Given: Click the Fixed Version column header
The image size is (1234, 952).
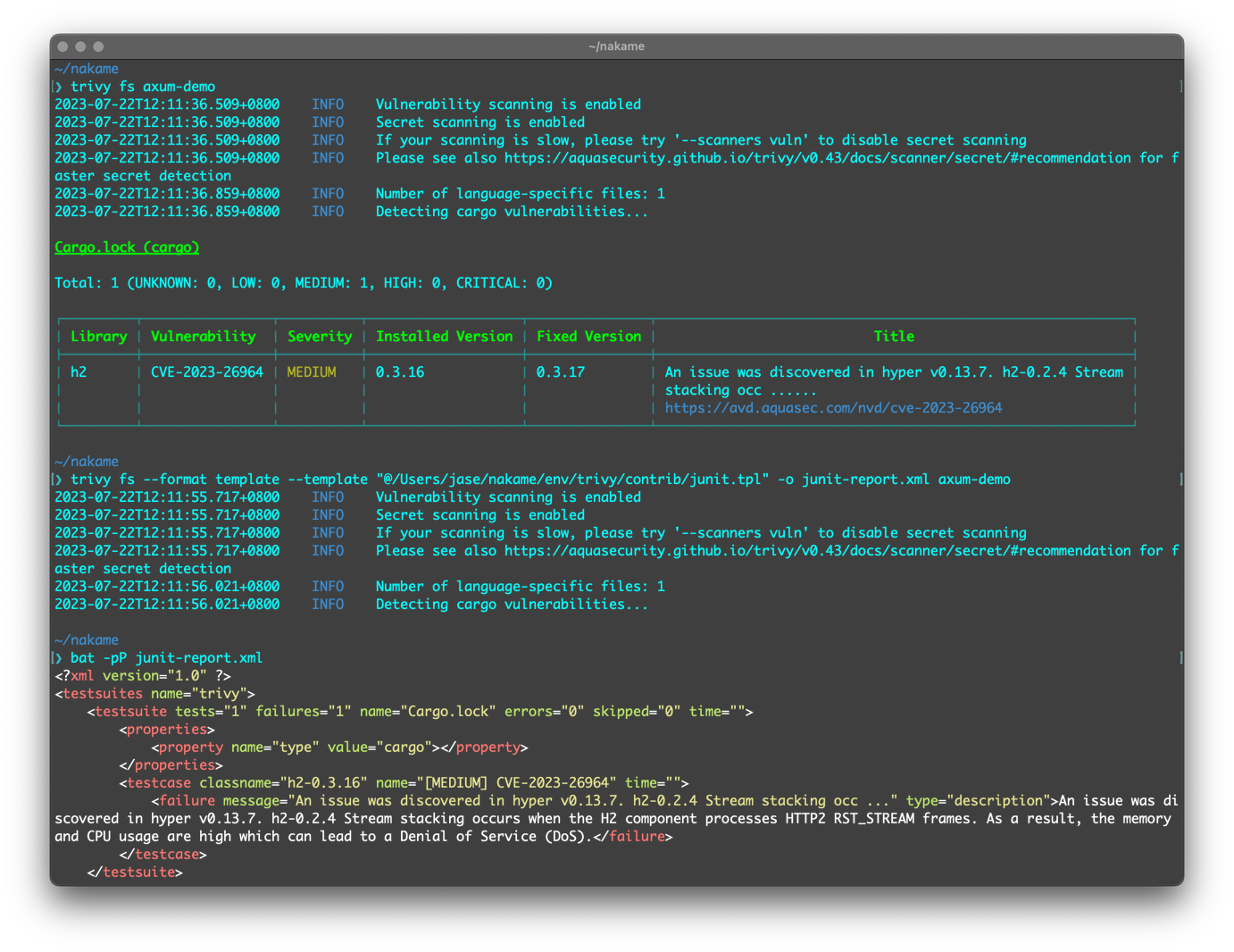Looking at the screenshot, I should (x=588, y=337).
